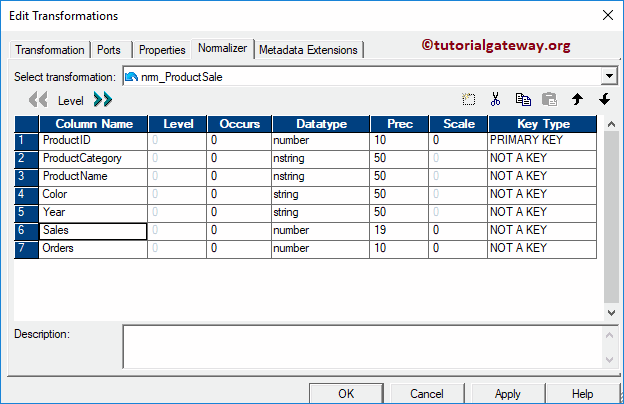Screen dimensions: 624x404
Task: Close the Edit Transformations dialog
Action: point(608,16)
